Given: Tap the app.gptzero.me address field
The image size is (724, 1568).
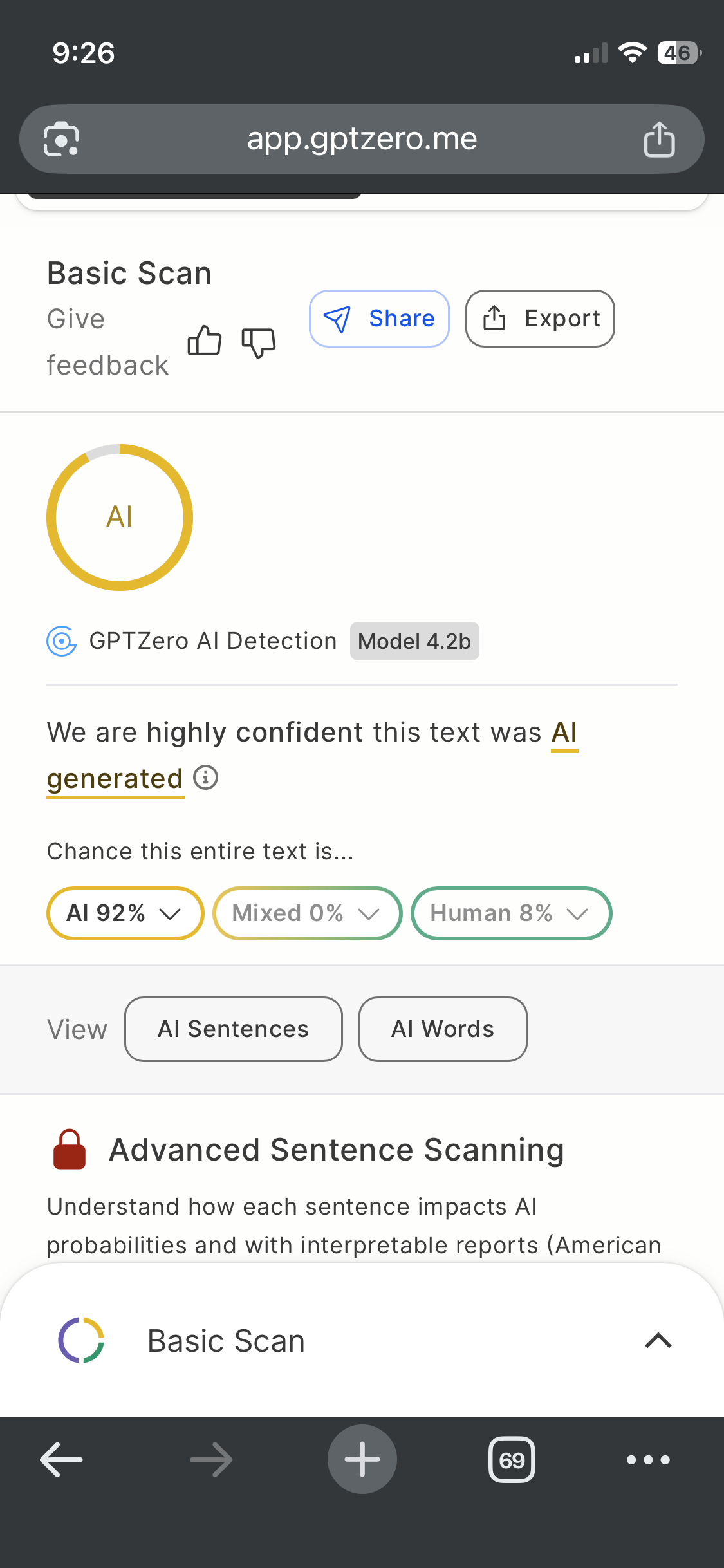Looking at the screenshot, I should [x=362, y=139].
